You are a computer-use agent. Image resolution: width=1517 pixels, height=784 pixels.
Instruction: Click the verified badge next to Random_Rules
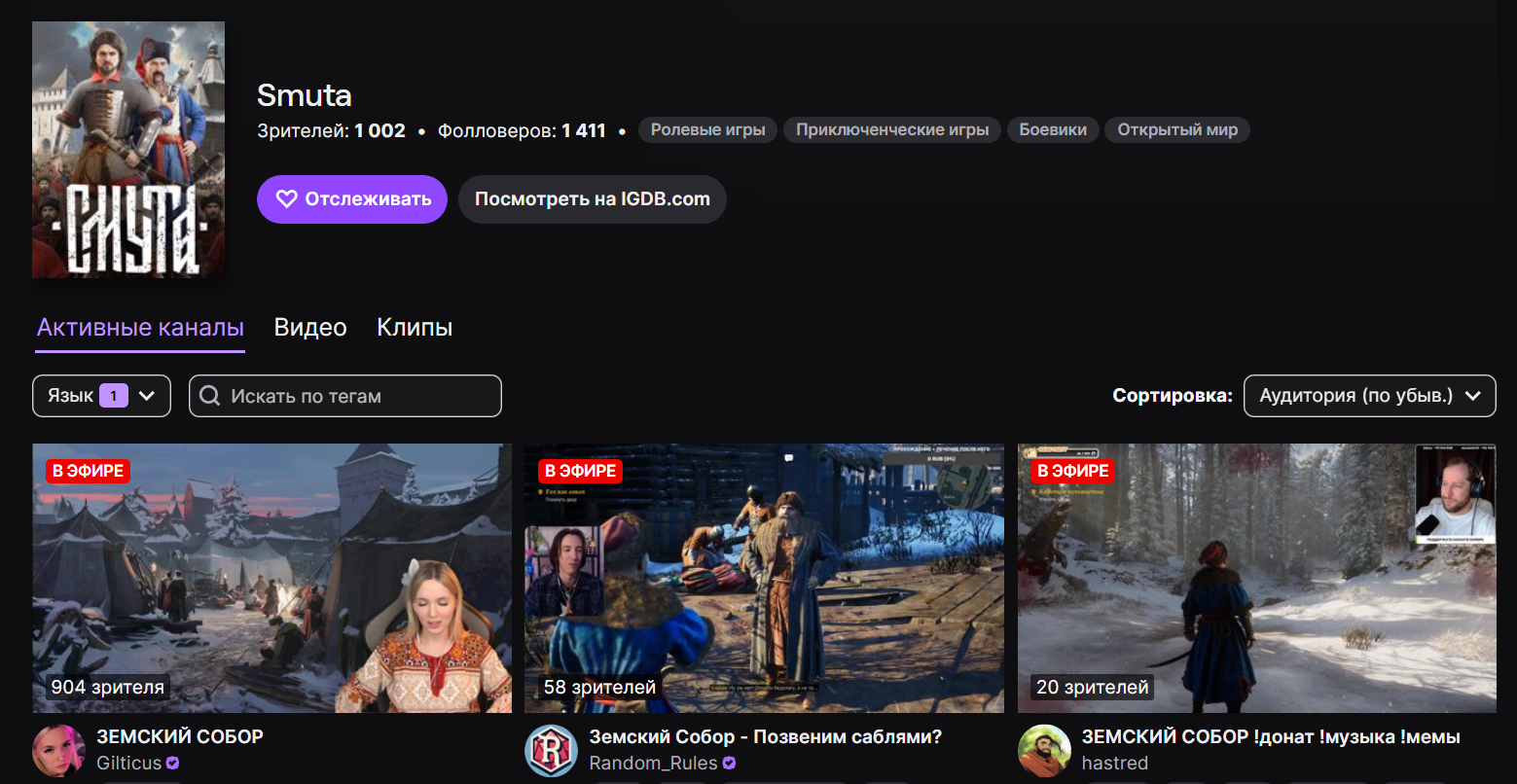coord(729,764)
